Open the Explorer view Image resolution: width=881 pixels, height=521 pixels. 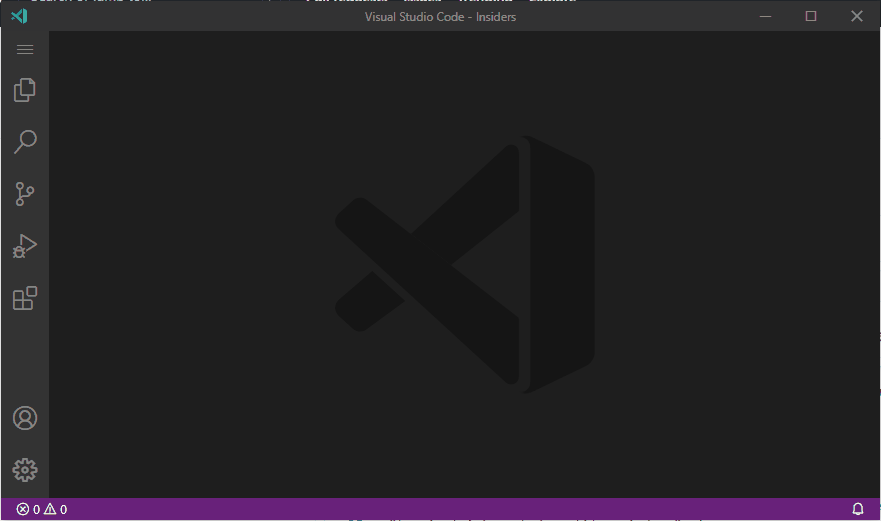(x=25, y=90)
